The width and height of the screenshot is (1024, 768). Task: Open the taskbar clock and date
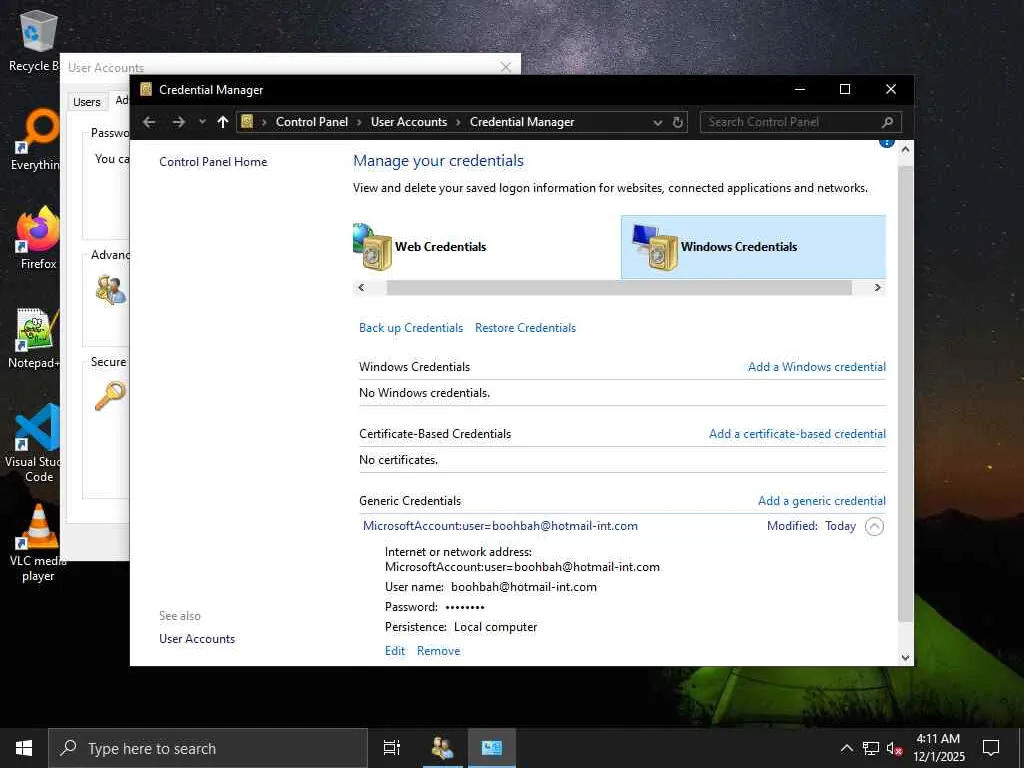(x=938, y=748)
